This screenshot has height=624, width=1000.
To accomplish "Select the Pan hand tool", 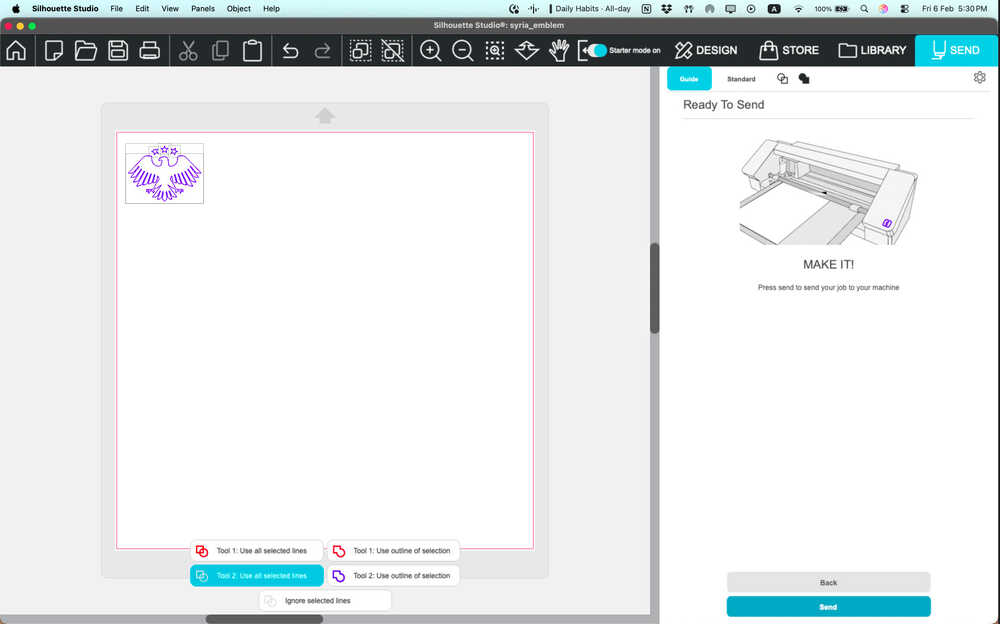I will (559, 50).
